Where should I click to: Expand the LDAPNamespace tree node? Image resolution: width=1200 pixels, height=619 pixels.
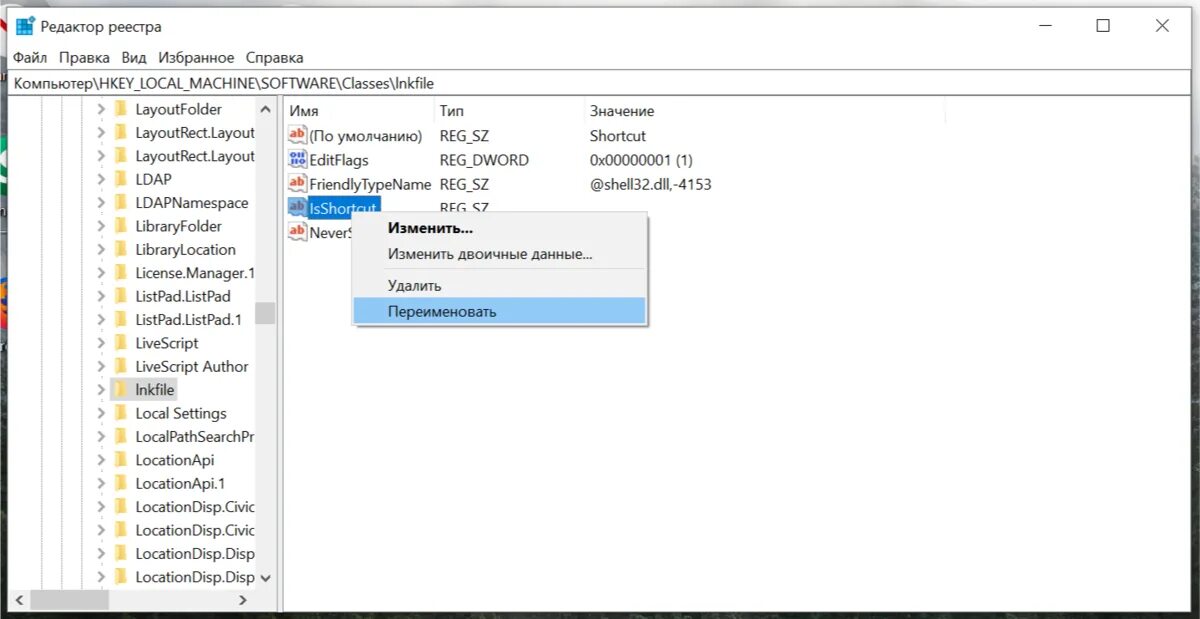pyautogui.click(x=101, y=203)
